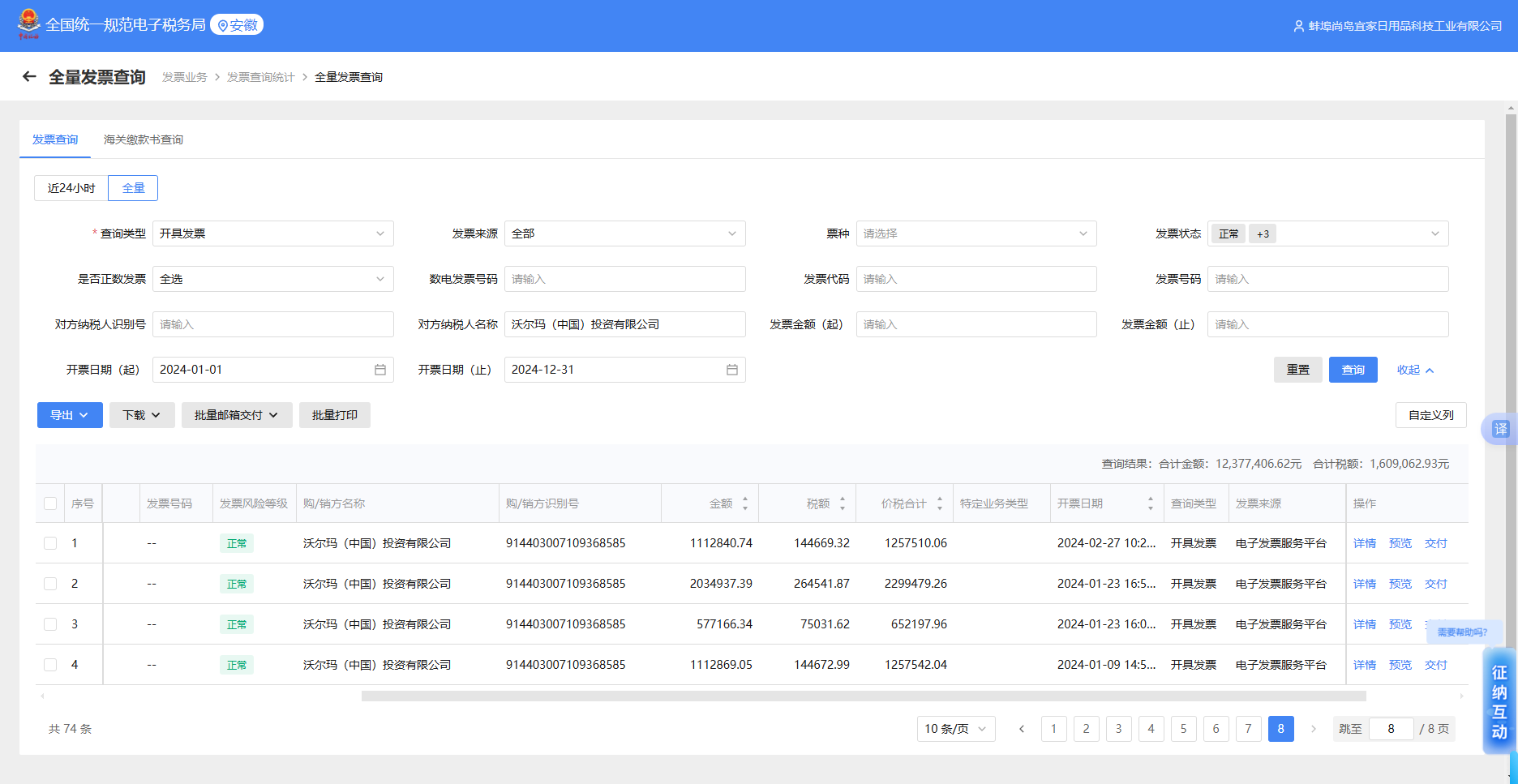The width and height of the screenshot is (1518, 784).
Task: Click 详情 link for row 2
Action: [1364, 584]
